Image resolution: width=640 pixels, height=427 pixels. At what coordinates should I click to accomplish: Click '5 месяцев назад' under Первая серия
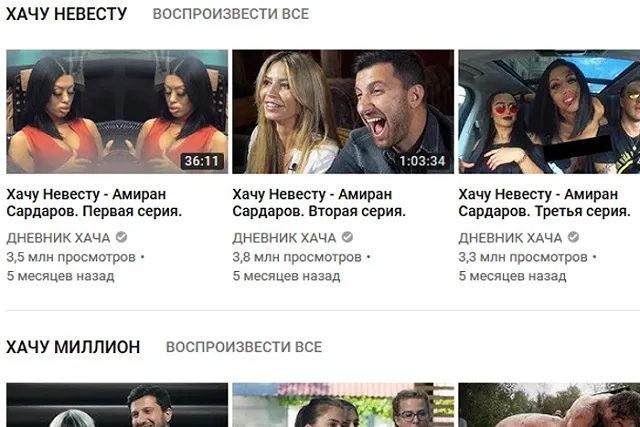[x=60, y=276]
